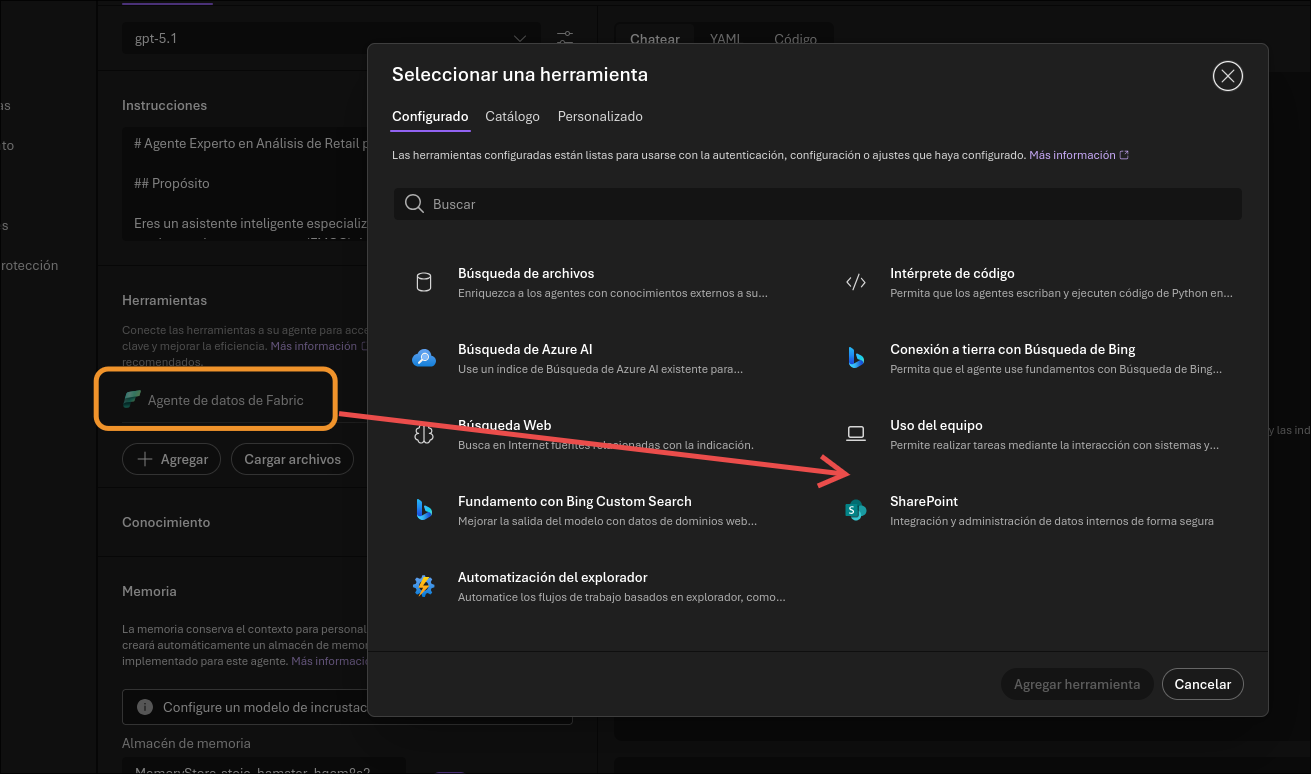This screenshot has width=1311, height=774.
Task: Open the gpt-5.1 model dropdown
Action: [331, 39]
